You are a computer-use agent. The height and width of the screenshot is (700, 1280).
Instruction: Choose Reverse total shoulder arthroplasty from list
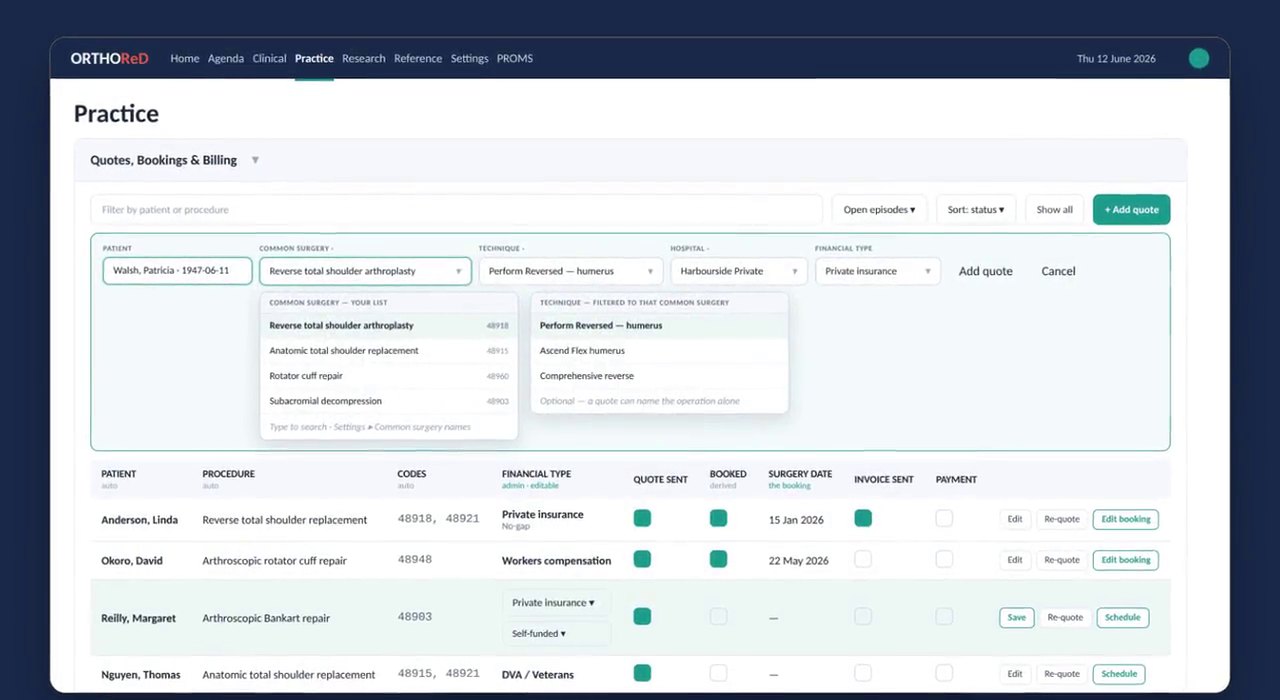pos(389,325)
